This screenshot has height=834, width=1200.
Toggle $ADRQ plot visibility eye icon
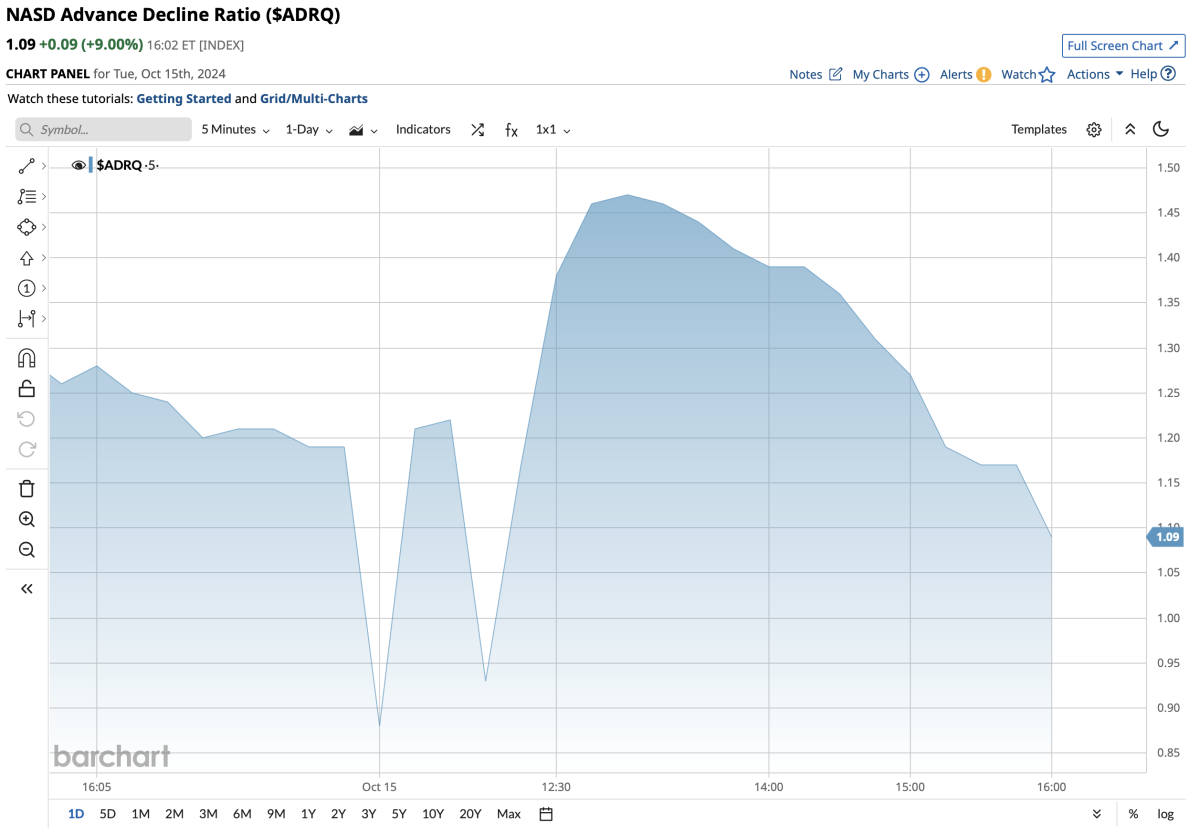[x=79, y=165]
